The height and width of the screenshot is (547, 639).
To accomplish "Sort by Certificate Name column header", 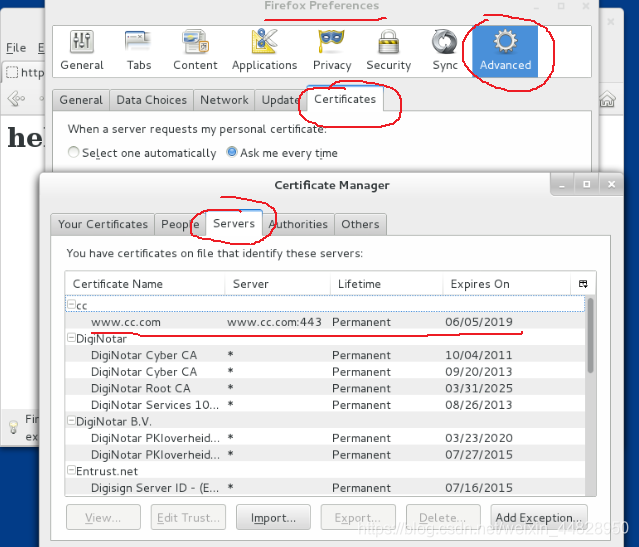I will click(145, 284).
